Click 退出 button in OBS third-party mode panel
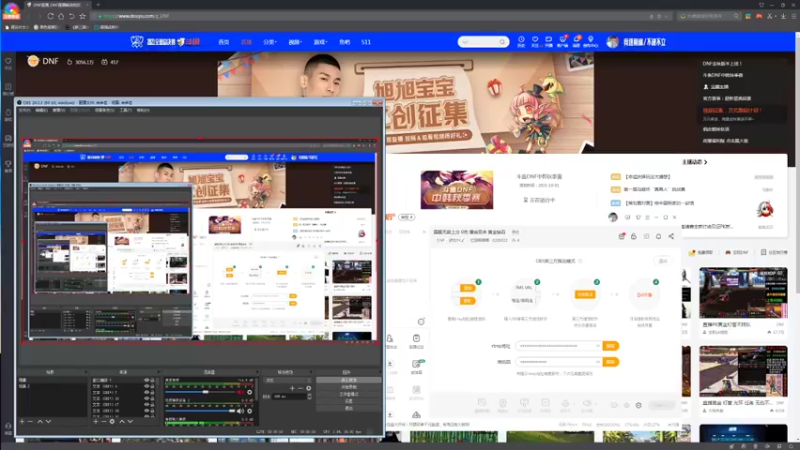 pyautogui.click(x=663, y=261)
